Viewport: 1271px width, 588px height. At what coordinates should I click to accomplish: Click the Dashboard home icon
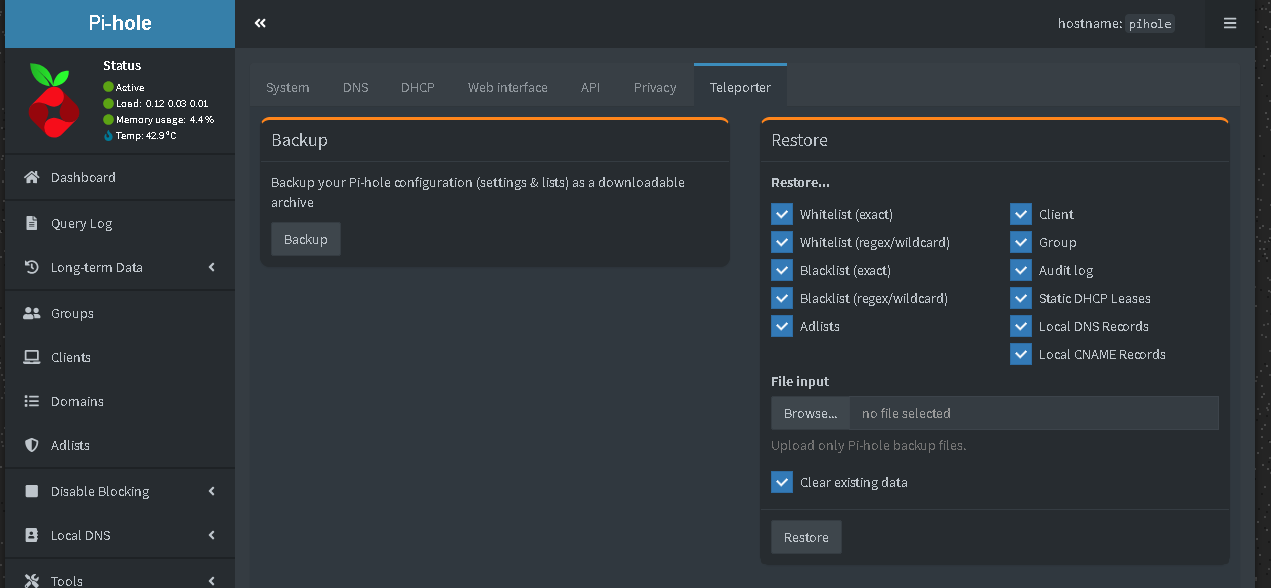point(31,177)
